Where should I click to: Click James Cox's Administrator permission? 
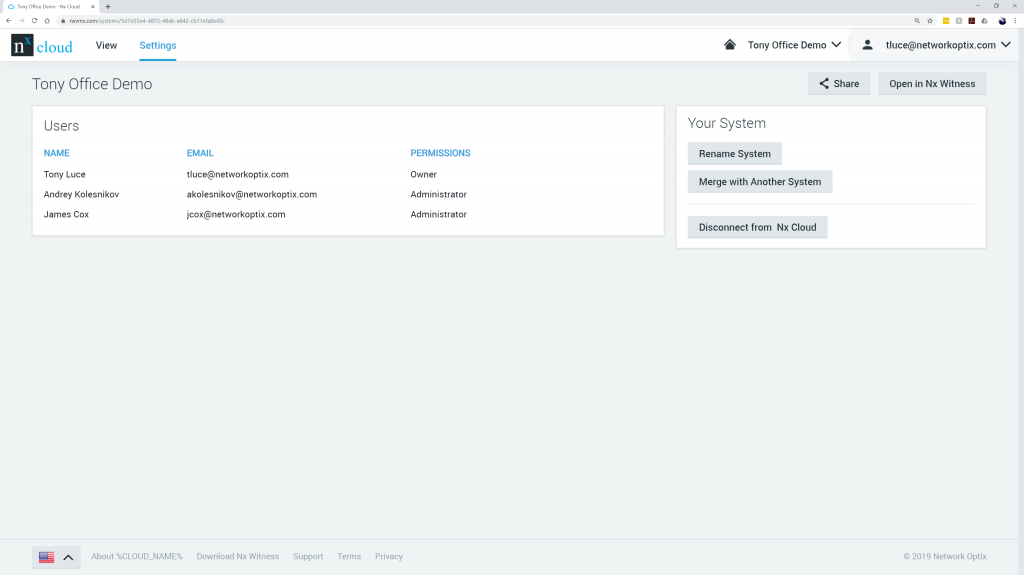[x=438, y=214]
